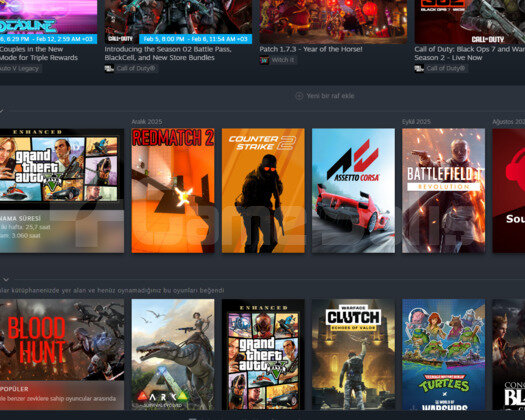
Task: Select the red headphones cover next to Battlefield 1
Action: [x=509, y=191]
